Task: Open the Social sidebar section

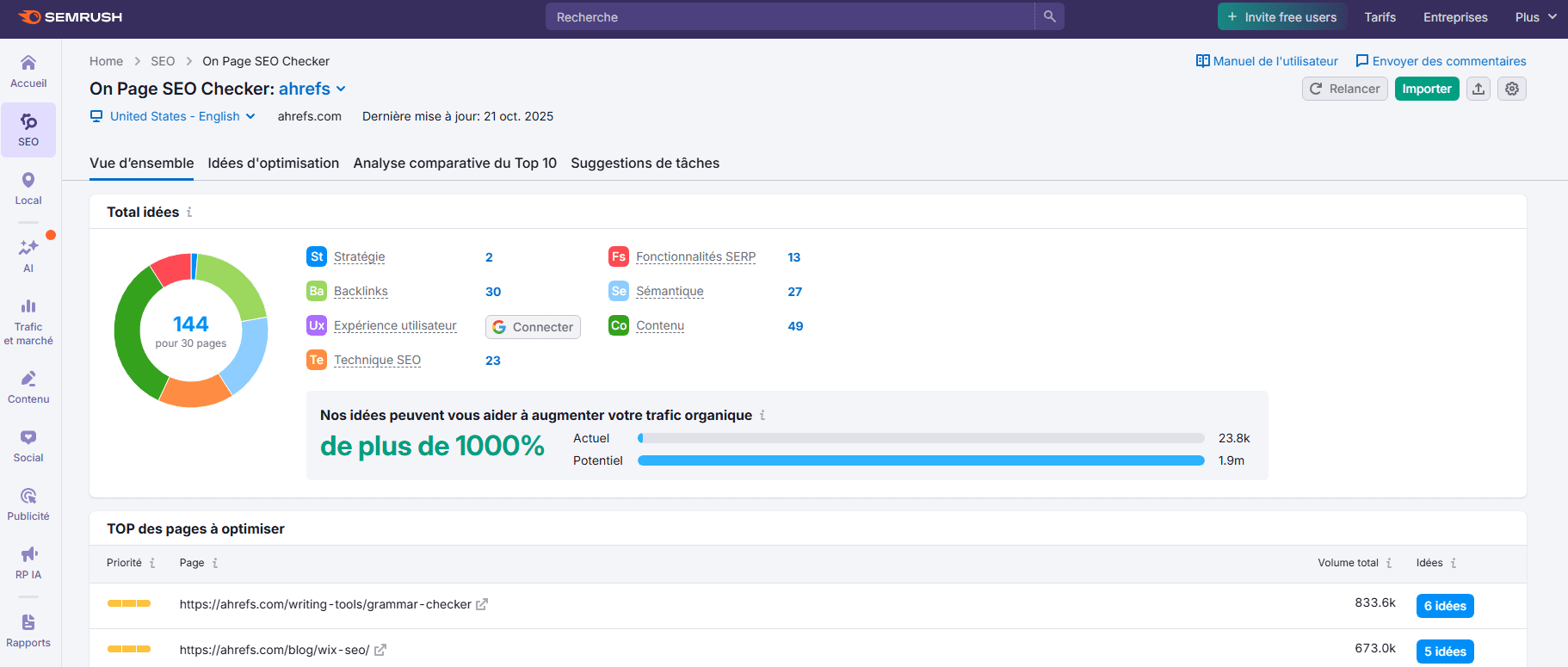Action: pos(28,446)
